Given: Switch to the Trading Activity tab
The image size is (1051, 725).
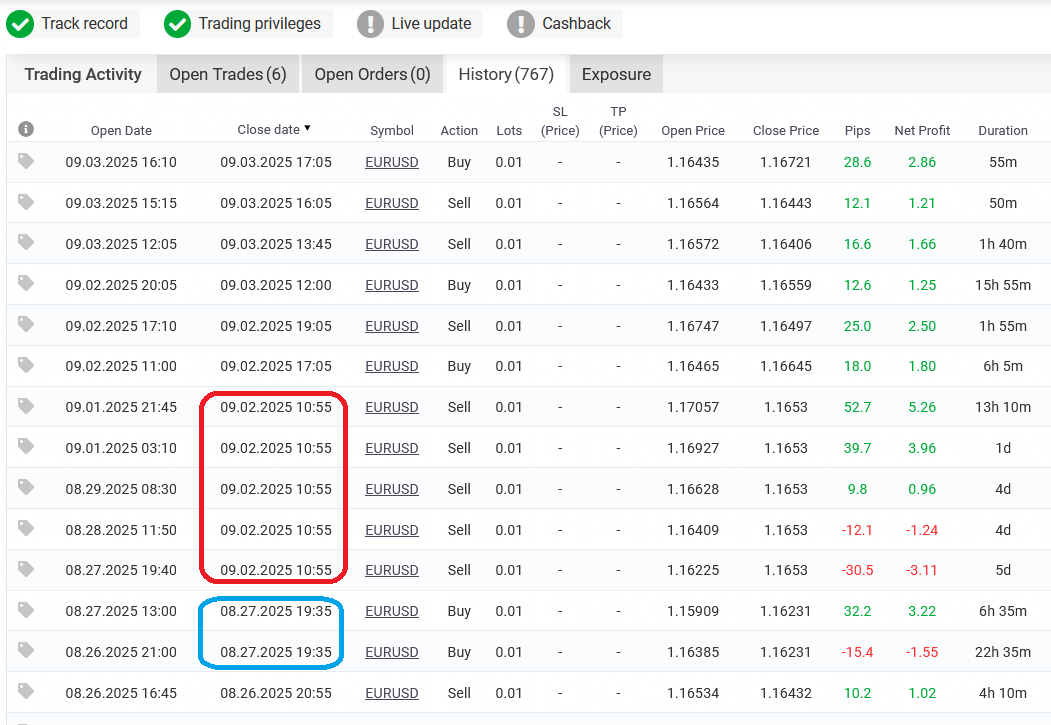Looking at the screenshot, I should pyautogui.click(x=83, y=74).
